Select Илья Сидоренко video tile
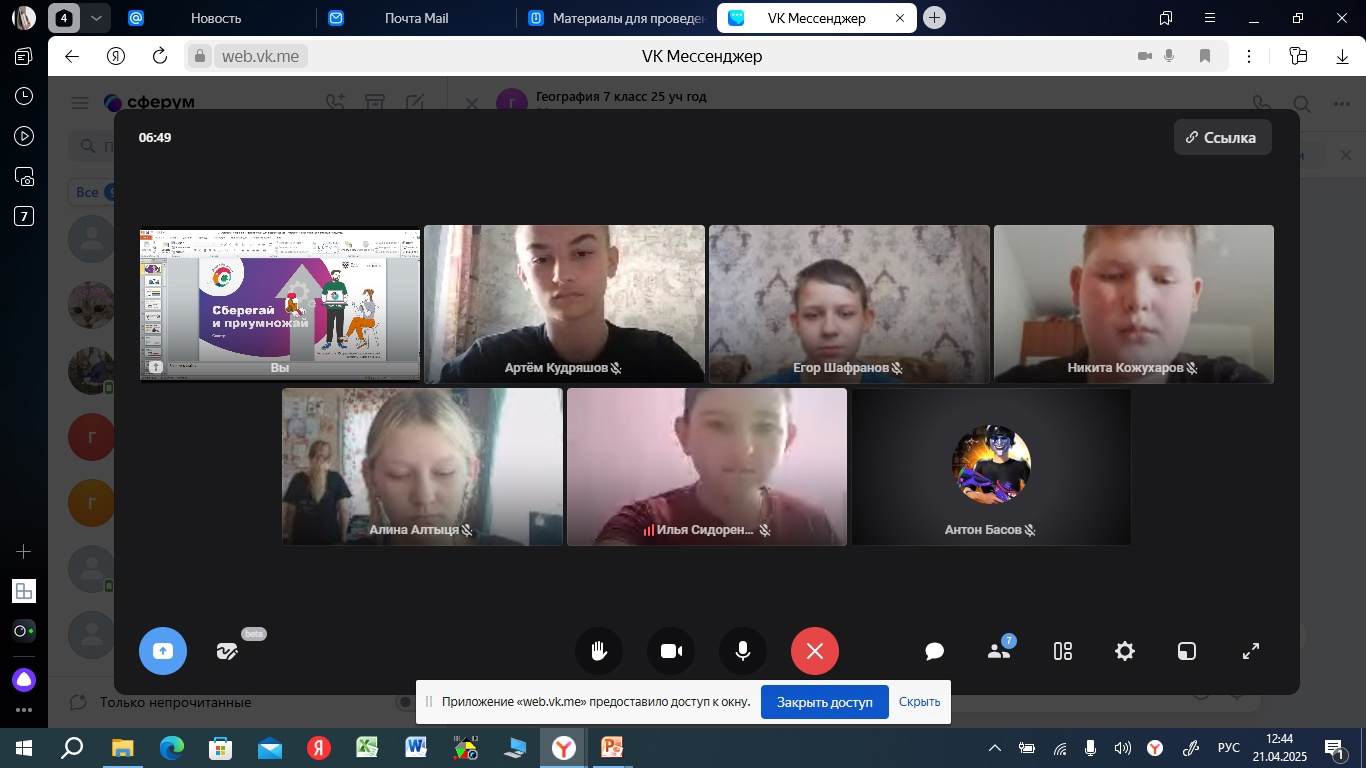This screenshot has width=1366, height=768. tap(706, 467)
